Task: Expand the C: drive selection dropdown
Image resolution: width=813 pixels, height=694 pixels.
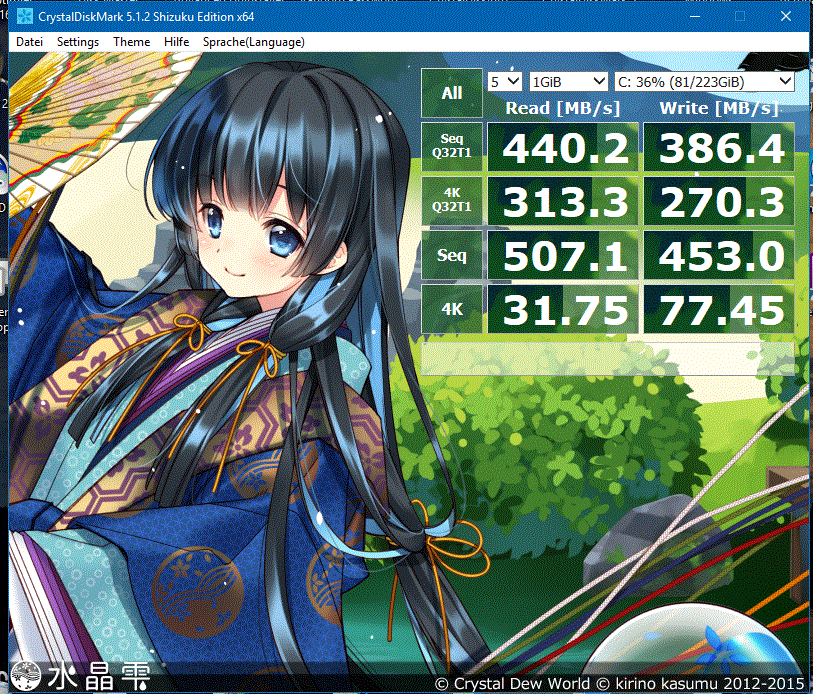Action: coord(704,81)
